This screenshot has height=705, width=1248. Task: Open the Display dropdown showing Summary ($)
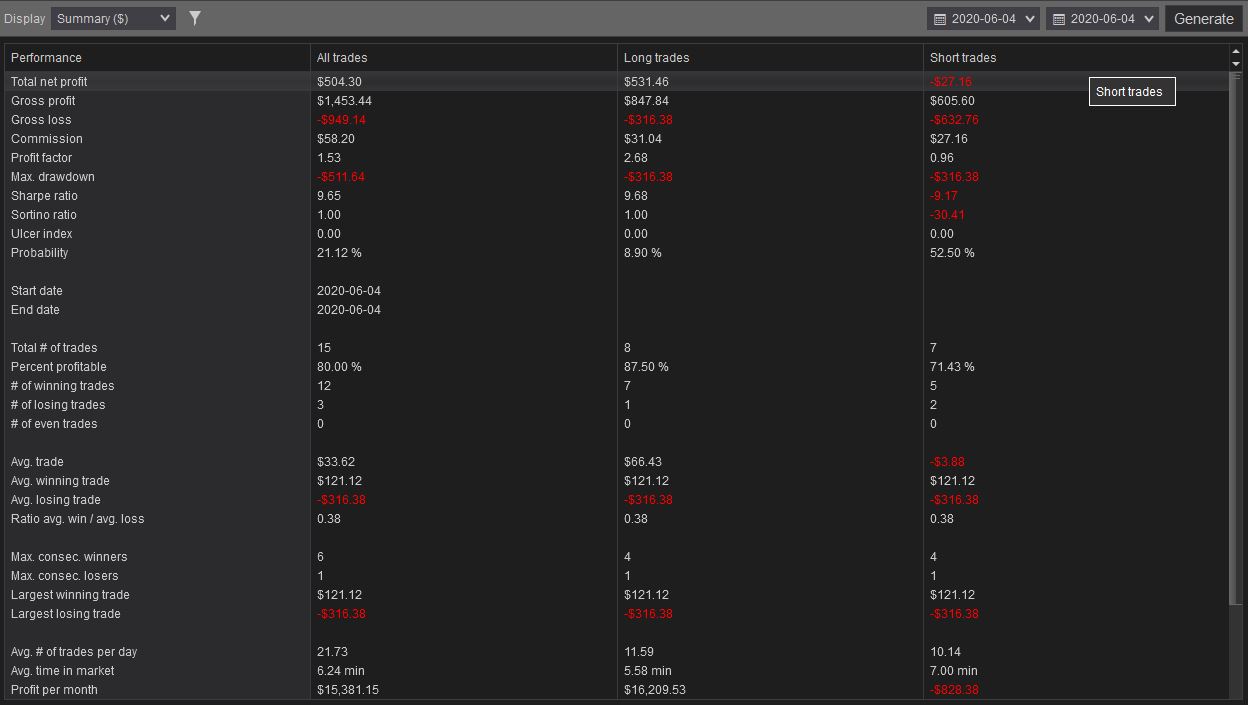(x=113, y=18)
